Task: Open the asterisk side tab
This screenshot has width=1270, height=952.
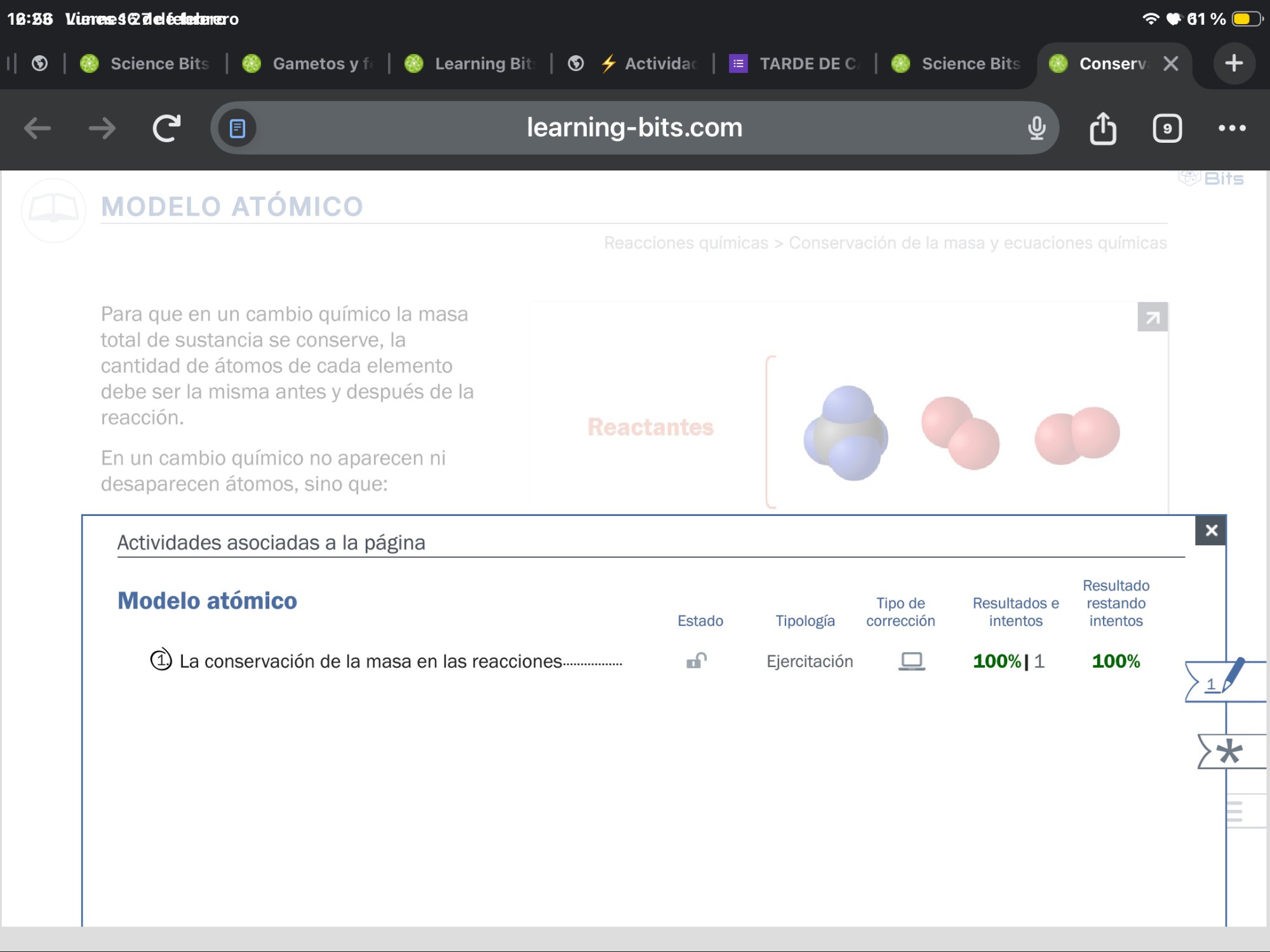Action: point(1229,752)
